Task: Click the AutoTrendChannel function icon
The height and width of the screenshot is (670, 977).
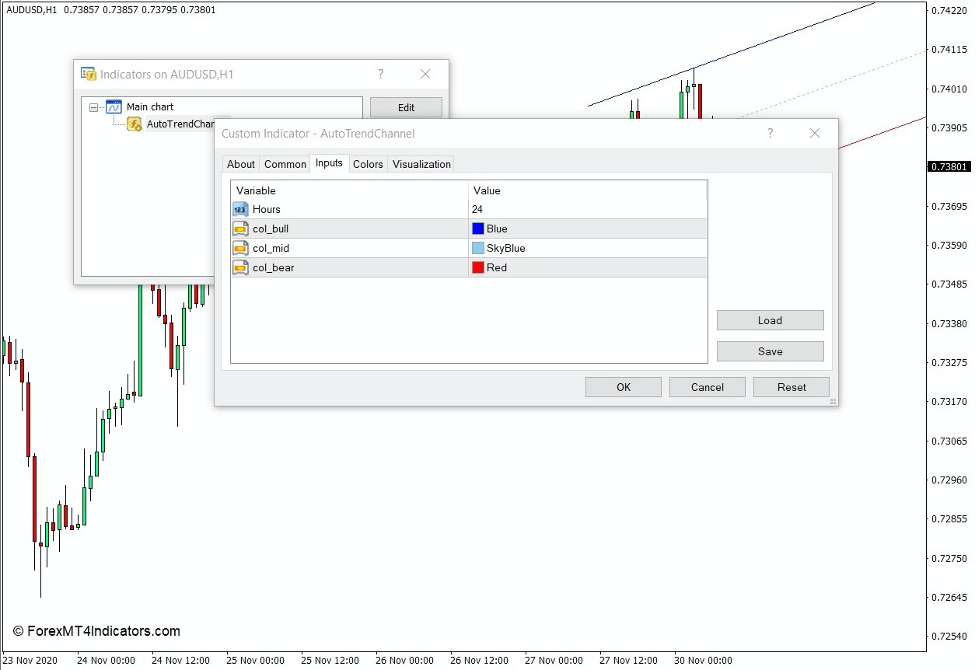Action: point(132,124)
